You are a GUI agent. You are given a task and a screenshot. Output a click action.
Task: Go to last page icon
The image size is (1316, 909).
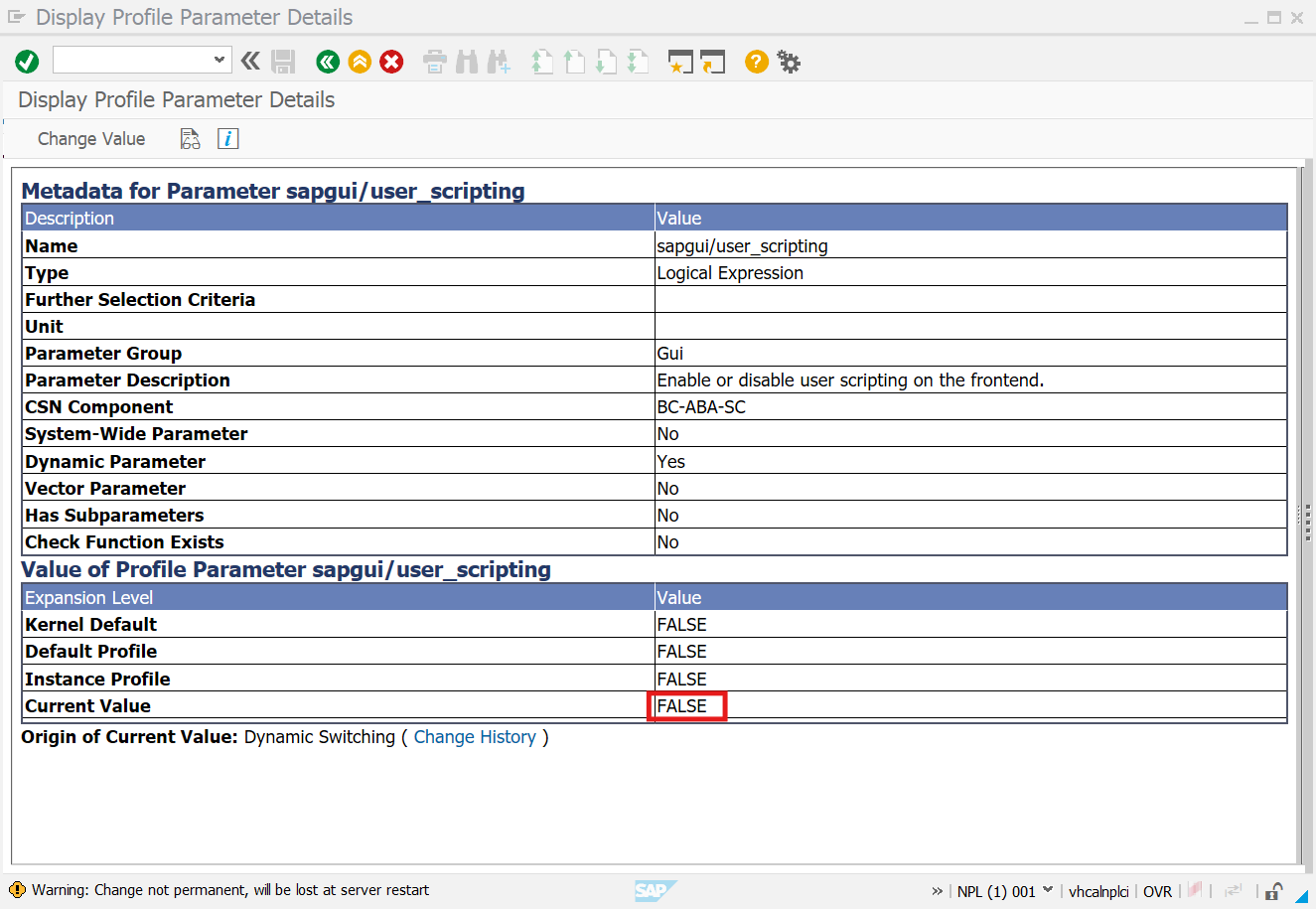638,62
